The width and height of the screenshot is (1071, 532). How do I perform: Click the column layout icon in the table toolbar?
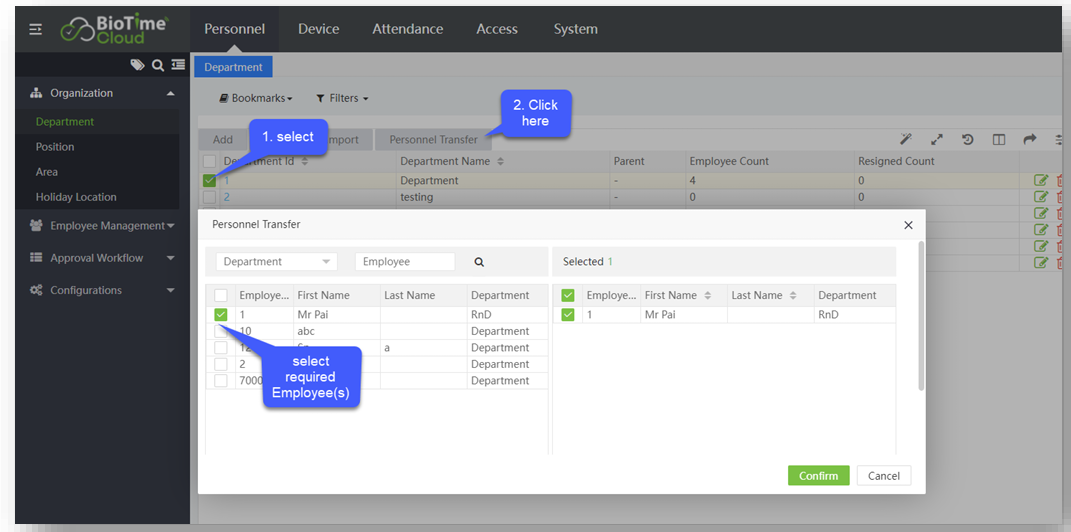[x=999, y=140]
